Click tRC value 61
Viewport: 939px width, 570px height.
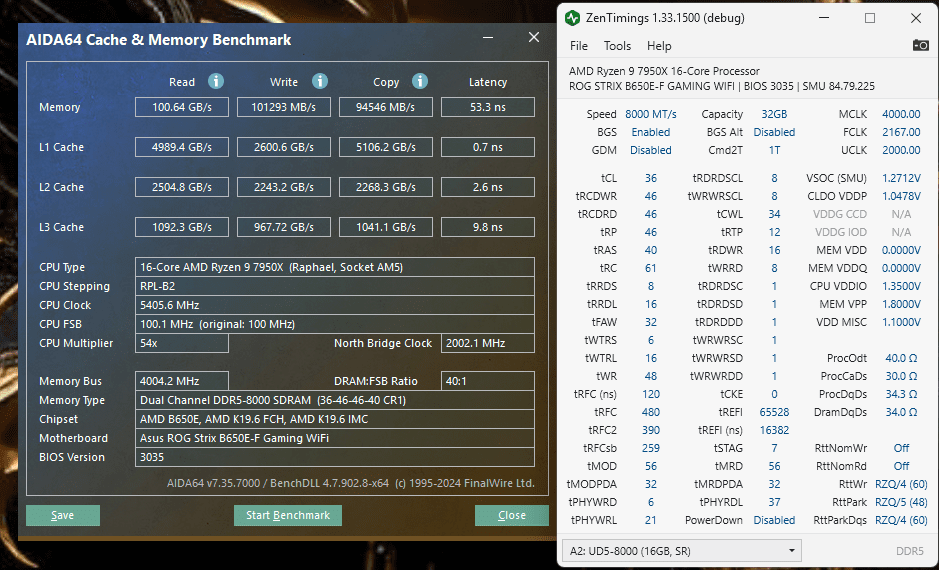click(651, 268)
